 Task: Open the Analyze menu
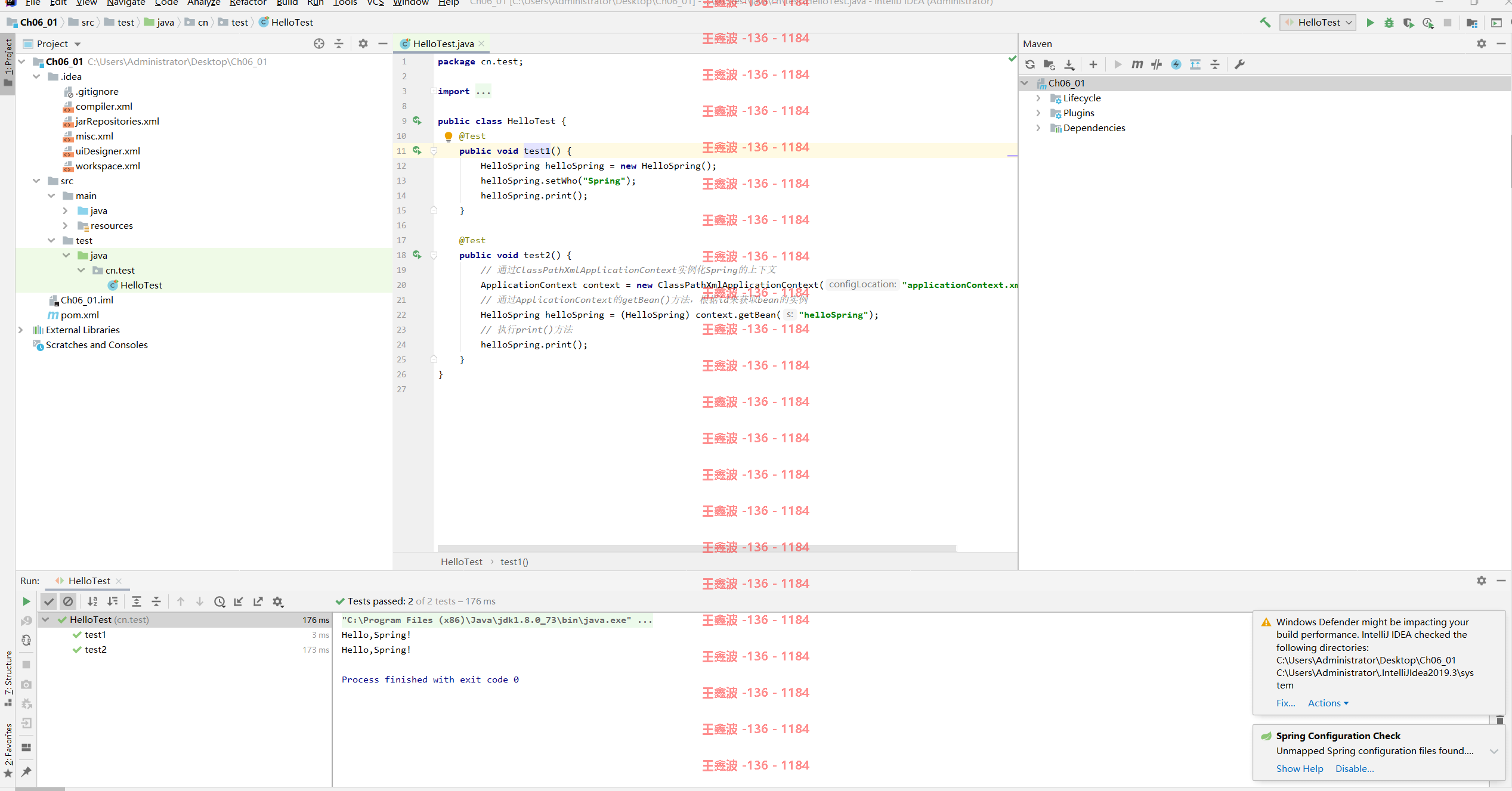pyautogui.click(x=203, y=3)
